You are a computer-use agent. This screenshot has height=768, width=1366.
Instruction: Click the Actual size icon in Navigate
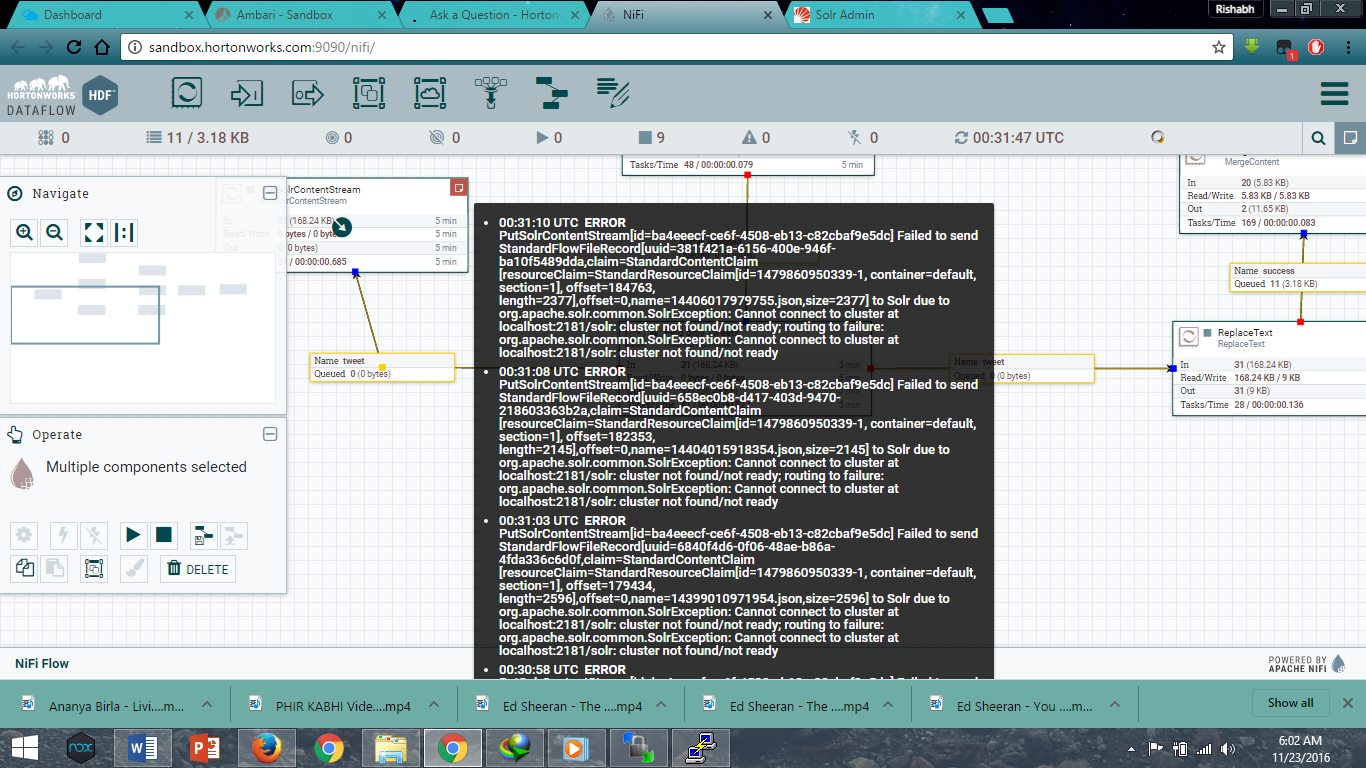point(124,233)
